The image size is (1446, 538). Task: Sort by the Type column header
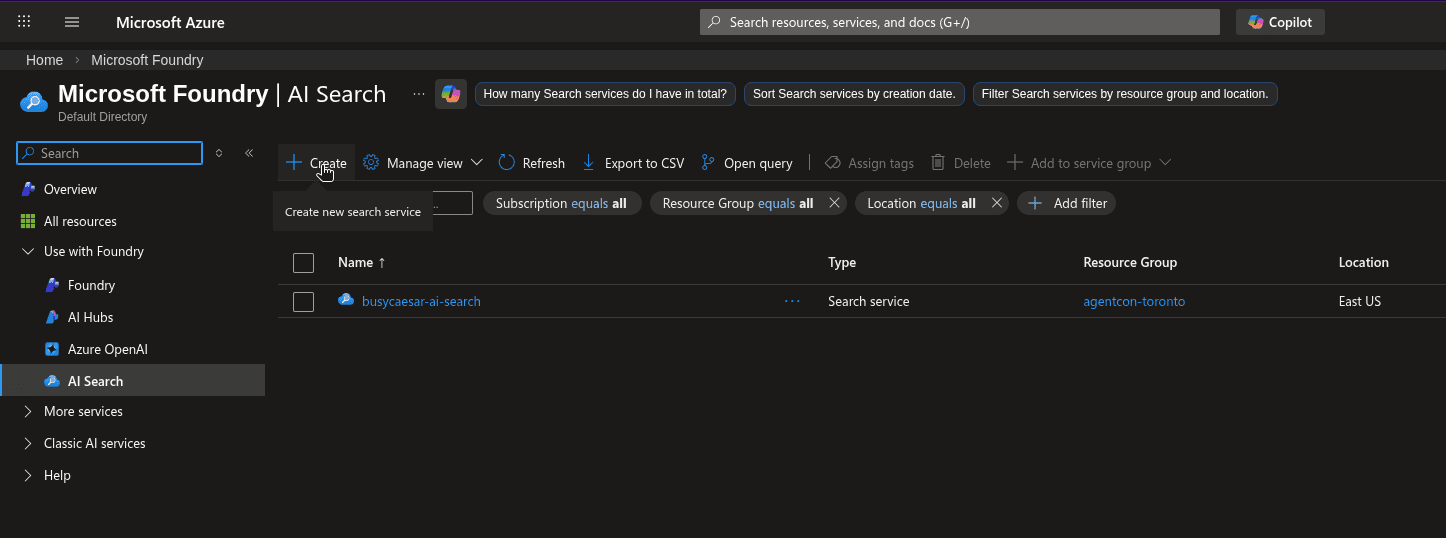click(842, 262)
